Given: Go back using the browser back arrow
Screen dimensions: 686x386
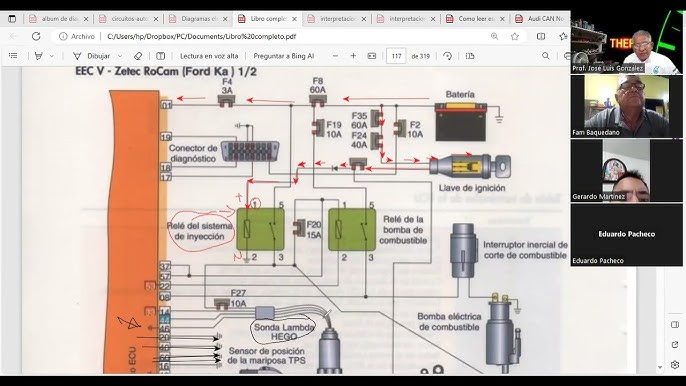Looking at the screenshot, I should pyautogui.click(x=14, y=36).
